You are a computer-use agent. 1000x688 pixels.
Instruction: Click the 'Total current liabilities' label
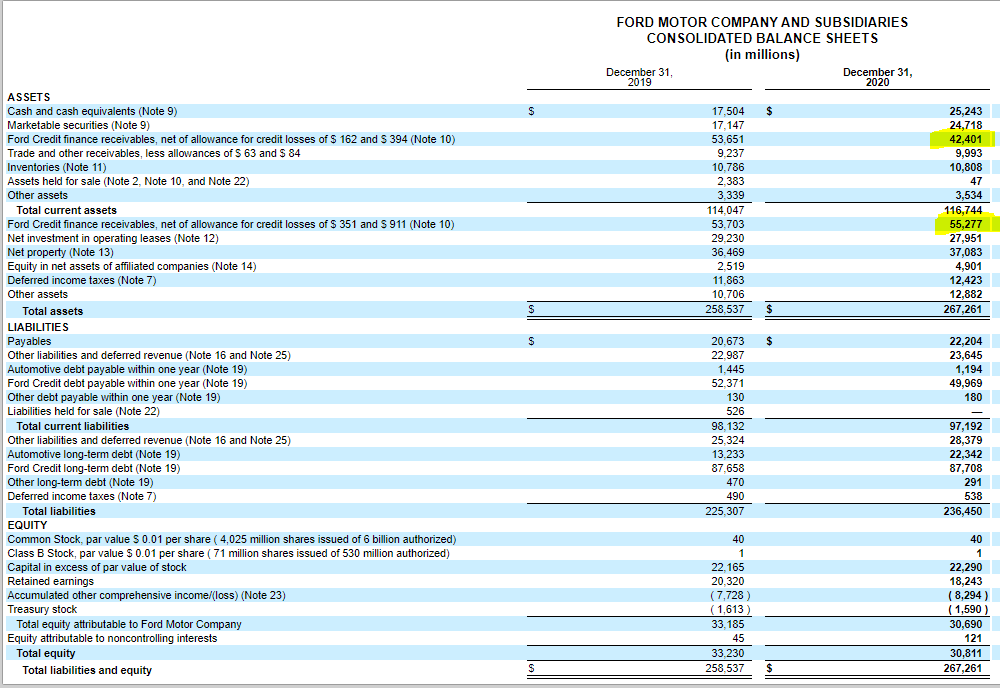pos(73,426)
